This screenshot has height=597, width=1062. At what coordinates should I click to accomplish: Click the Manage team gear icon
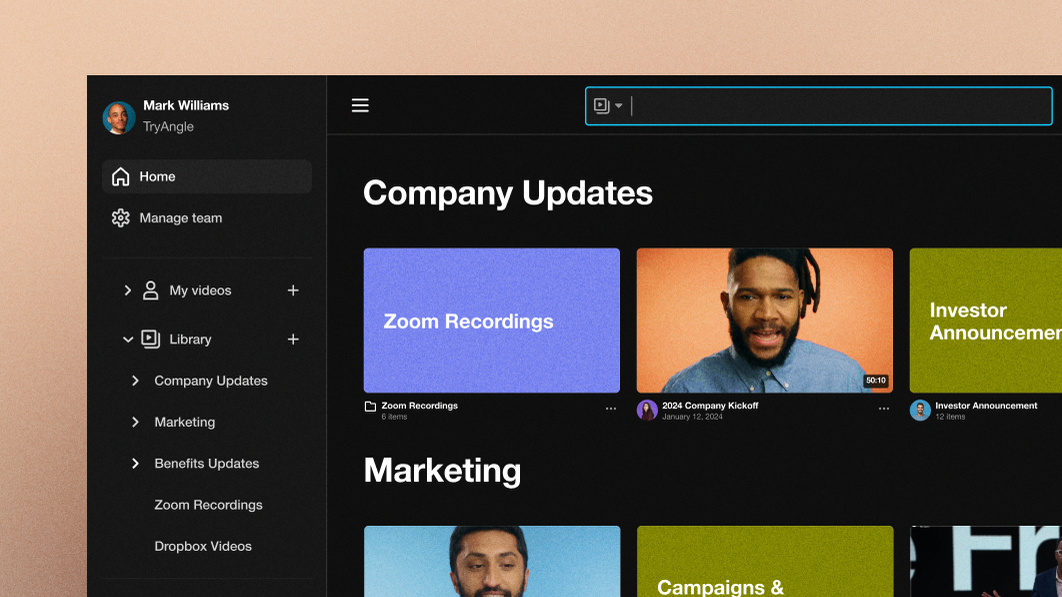click(121, 218)
